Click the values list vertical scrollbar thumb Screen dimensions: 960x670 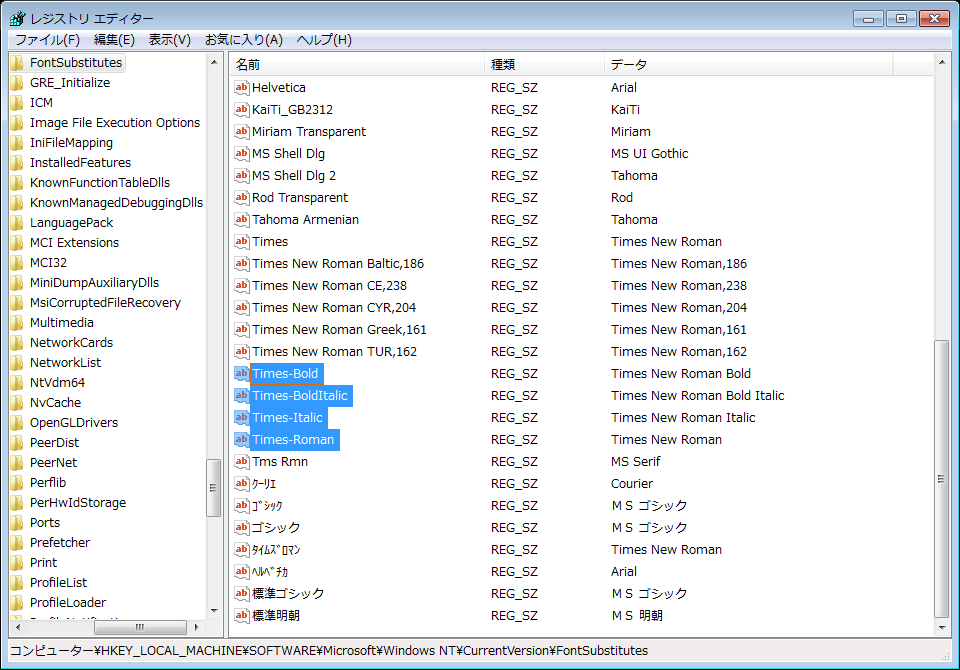[942, 479]
